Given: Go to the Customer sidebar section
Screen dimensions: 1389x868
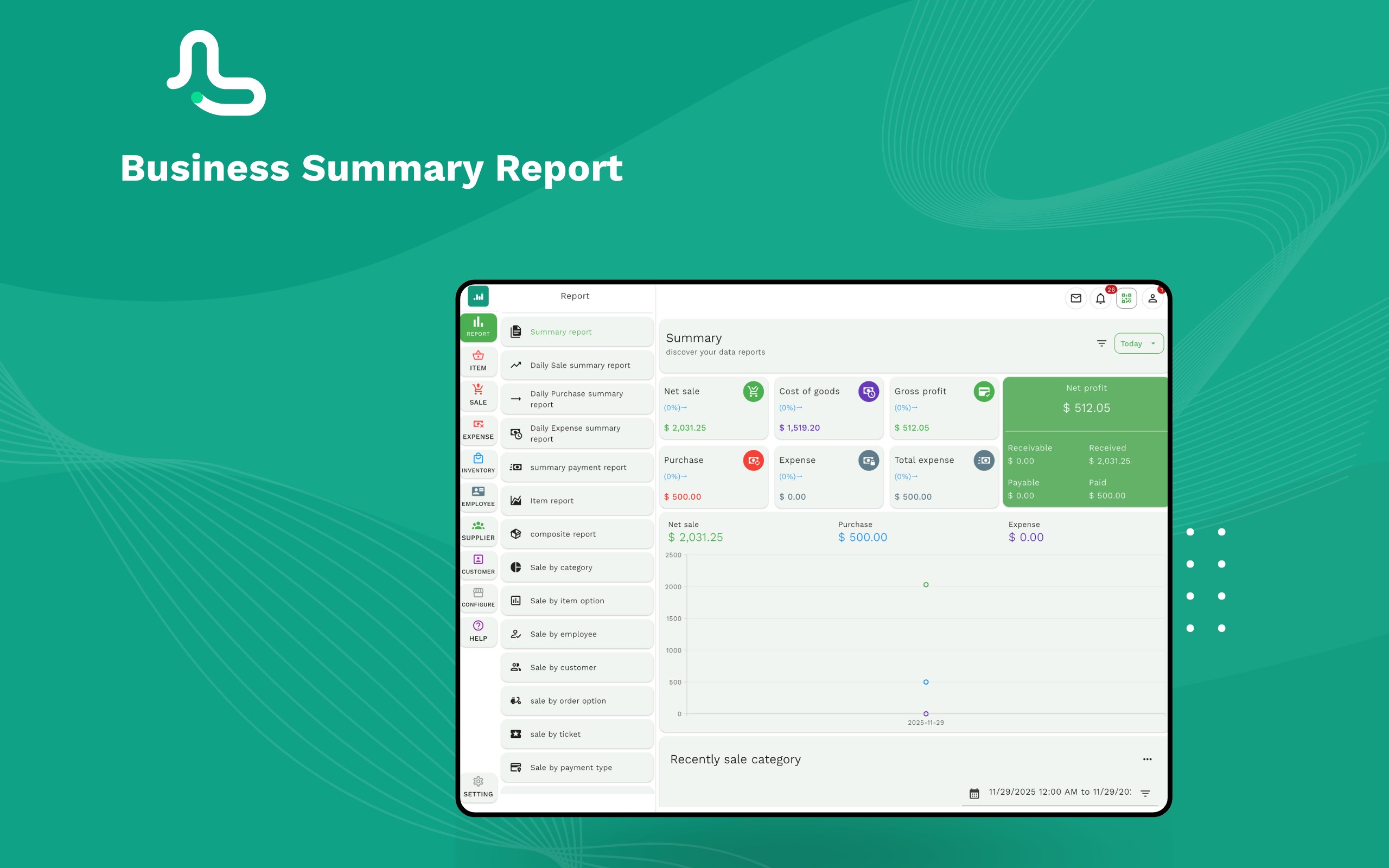Looking at the screenshot, I should (x=478, y=564).
